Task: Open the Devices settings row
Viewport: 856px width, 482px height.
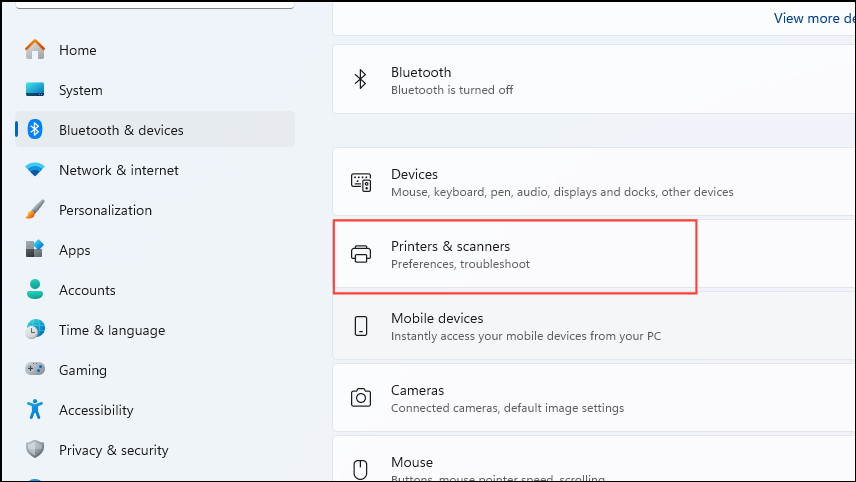Action: coord(594,182)
